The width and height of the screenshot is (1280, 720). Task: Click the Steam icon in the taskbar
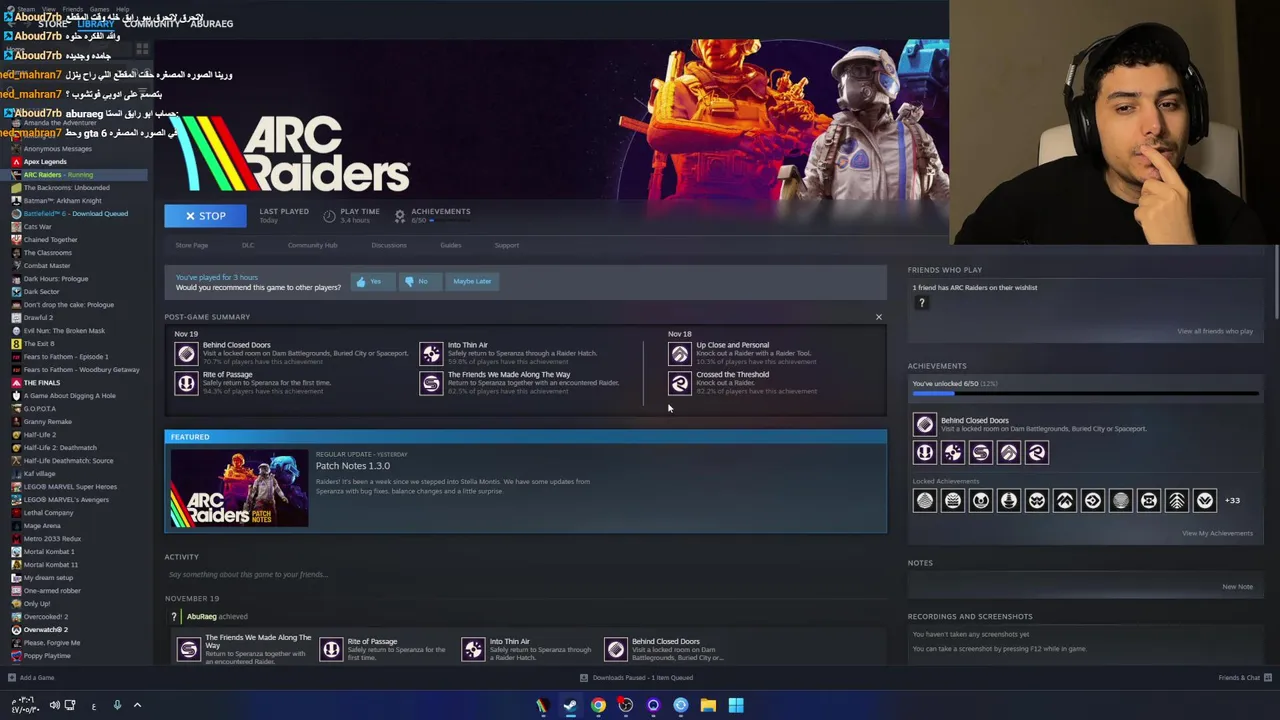(570, 706)
